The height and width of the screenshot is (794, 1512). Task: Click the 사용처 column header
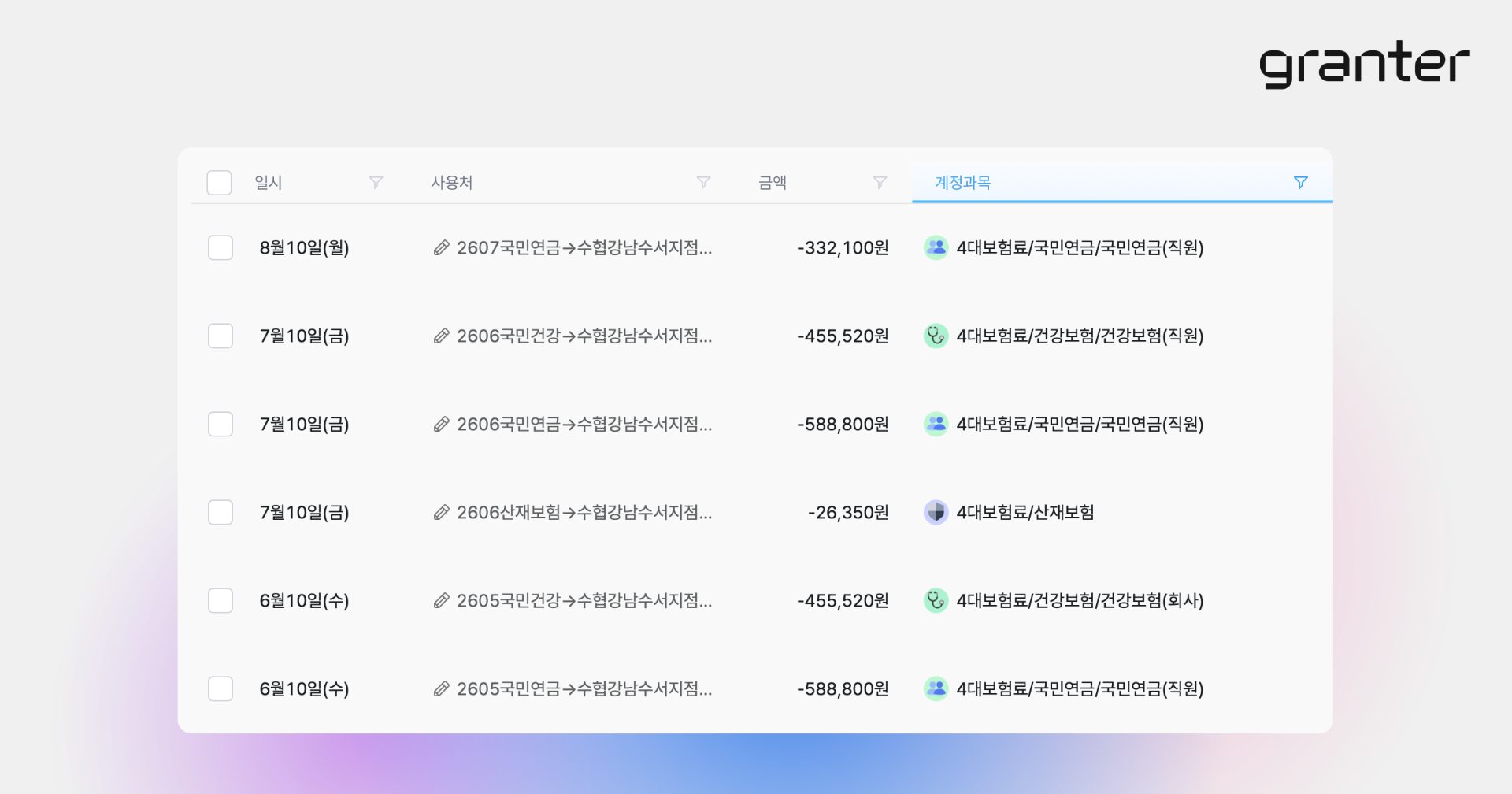tap(452, 183)
